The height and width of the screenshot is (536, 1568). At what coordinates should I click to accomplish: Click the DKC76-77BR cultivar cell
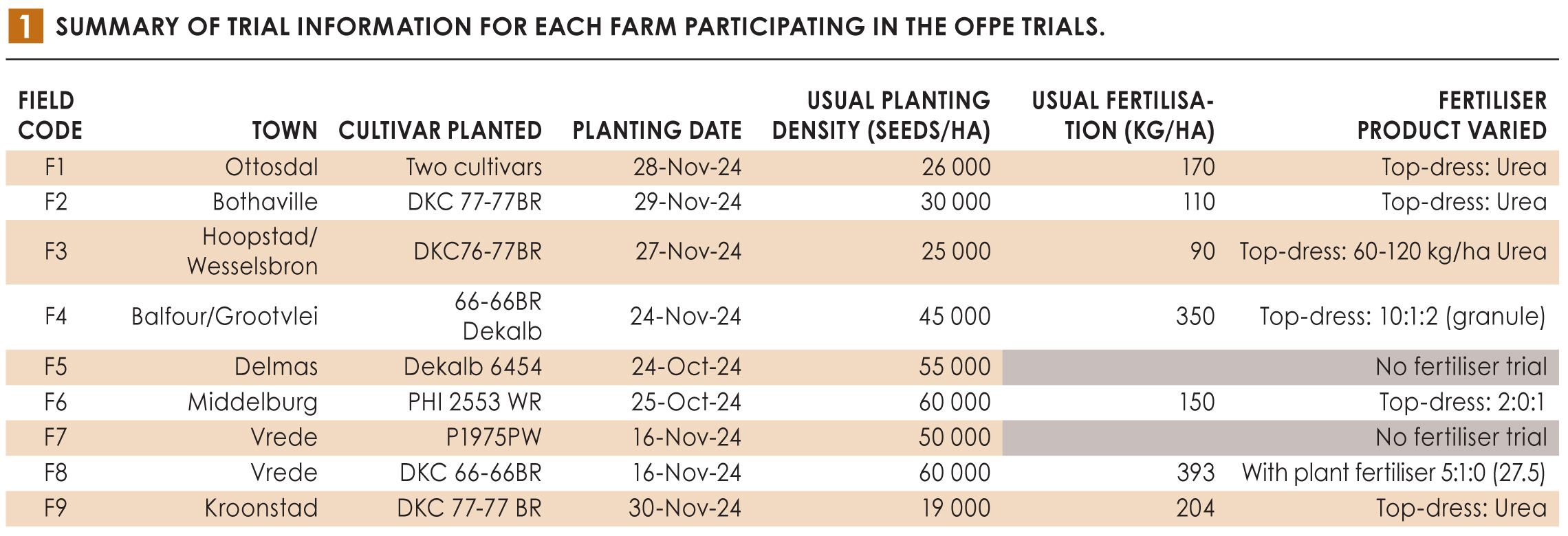pyautogui.click(x=477, y=252)
